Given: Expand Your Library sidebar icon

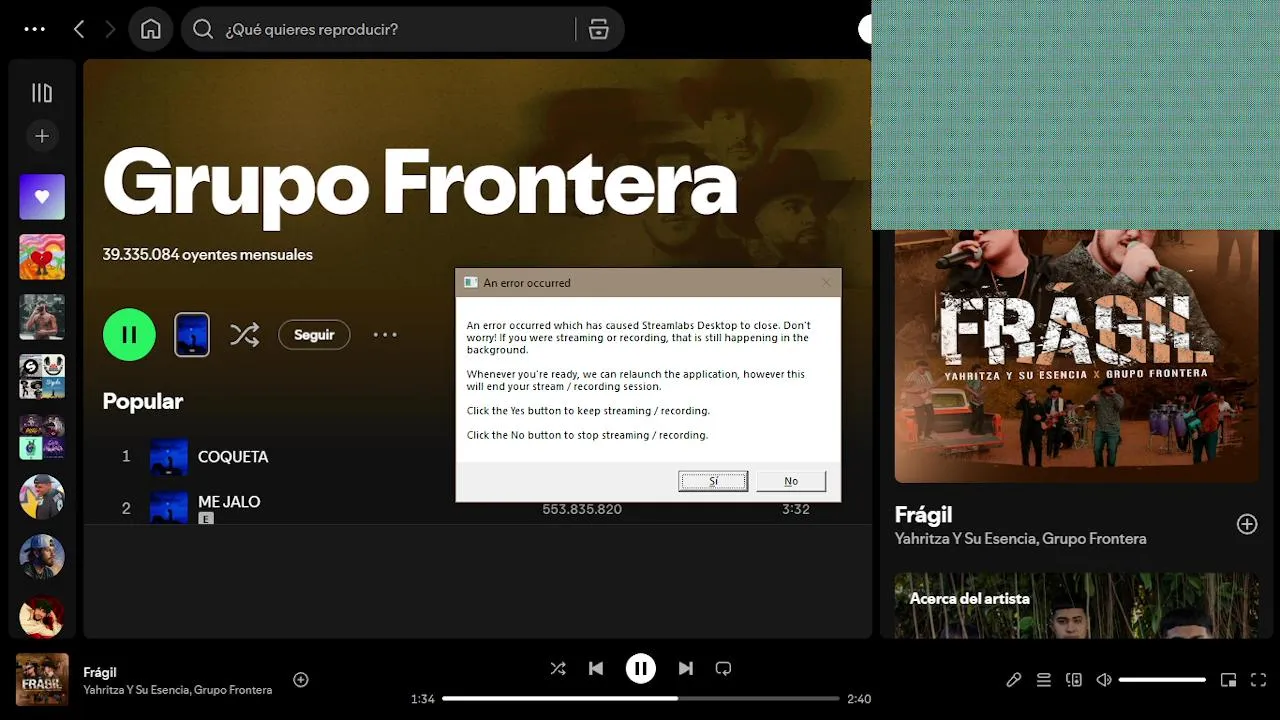Looking at the screenshot, I should pyautogui.click(x=42, y=93).
